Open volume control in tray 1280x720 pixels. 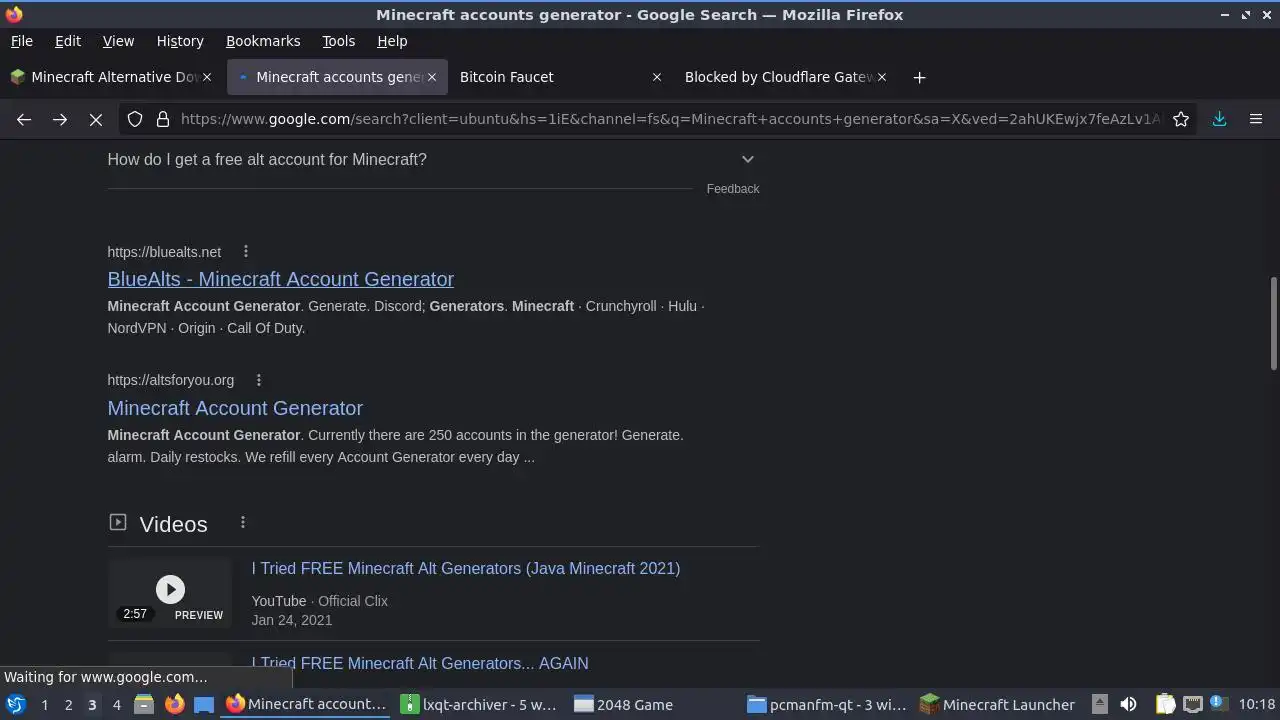1128,705
